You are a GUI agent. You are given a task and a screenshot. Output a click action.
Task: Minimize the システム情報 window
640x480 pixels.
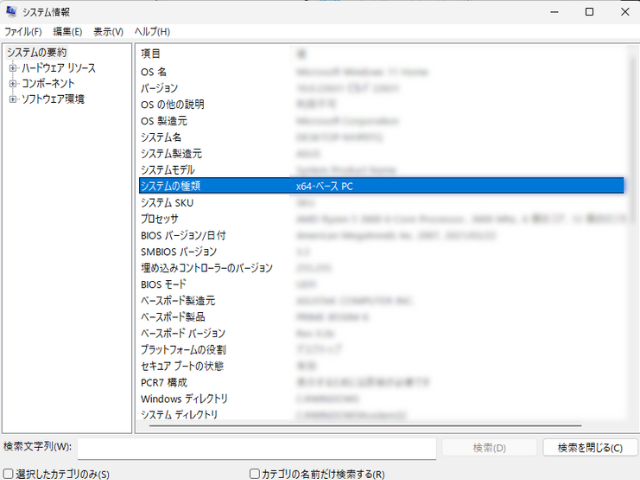coord(554,12)
